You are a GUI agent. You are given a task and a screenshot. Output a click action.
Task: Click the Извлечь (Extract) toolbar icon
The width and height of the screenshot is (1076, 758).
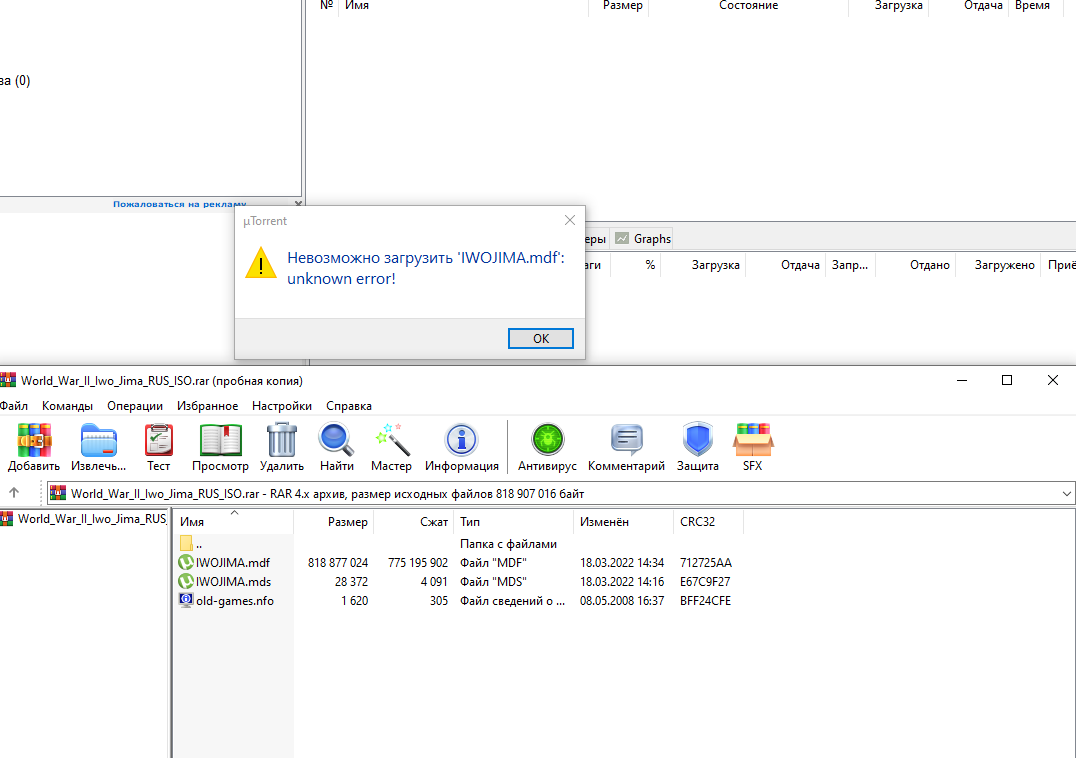98,447
